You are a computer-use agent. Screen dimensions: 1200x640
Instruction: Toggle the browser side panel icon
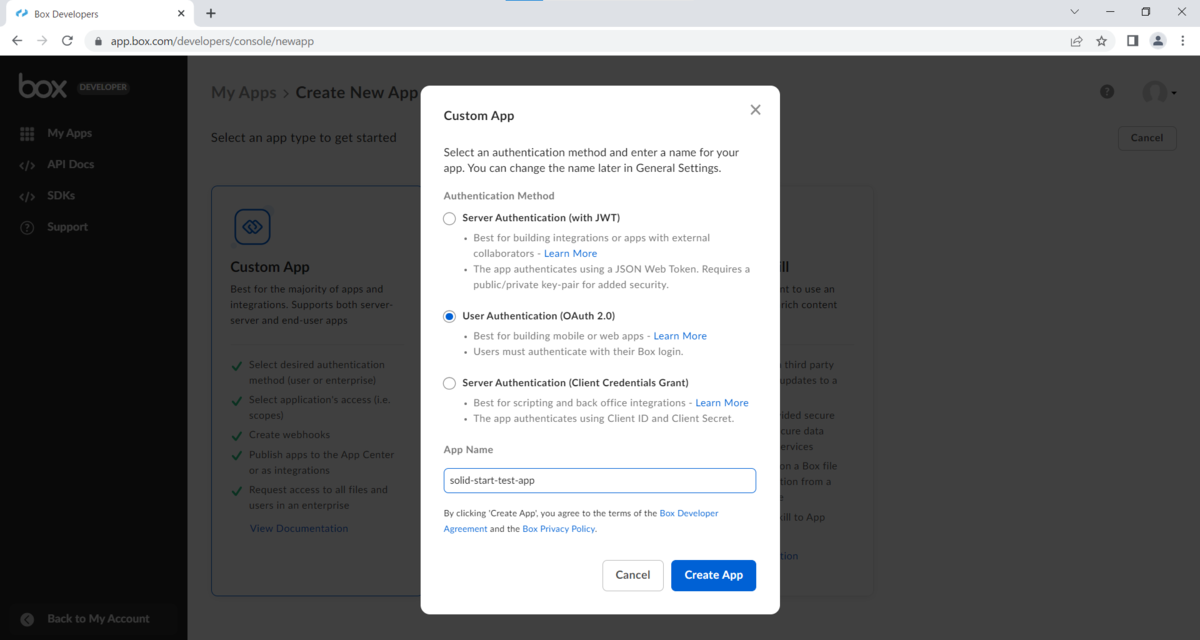pyautogui.click(x=1132, y=41)
